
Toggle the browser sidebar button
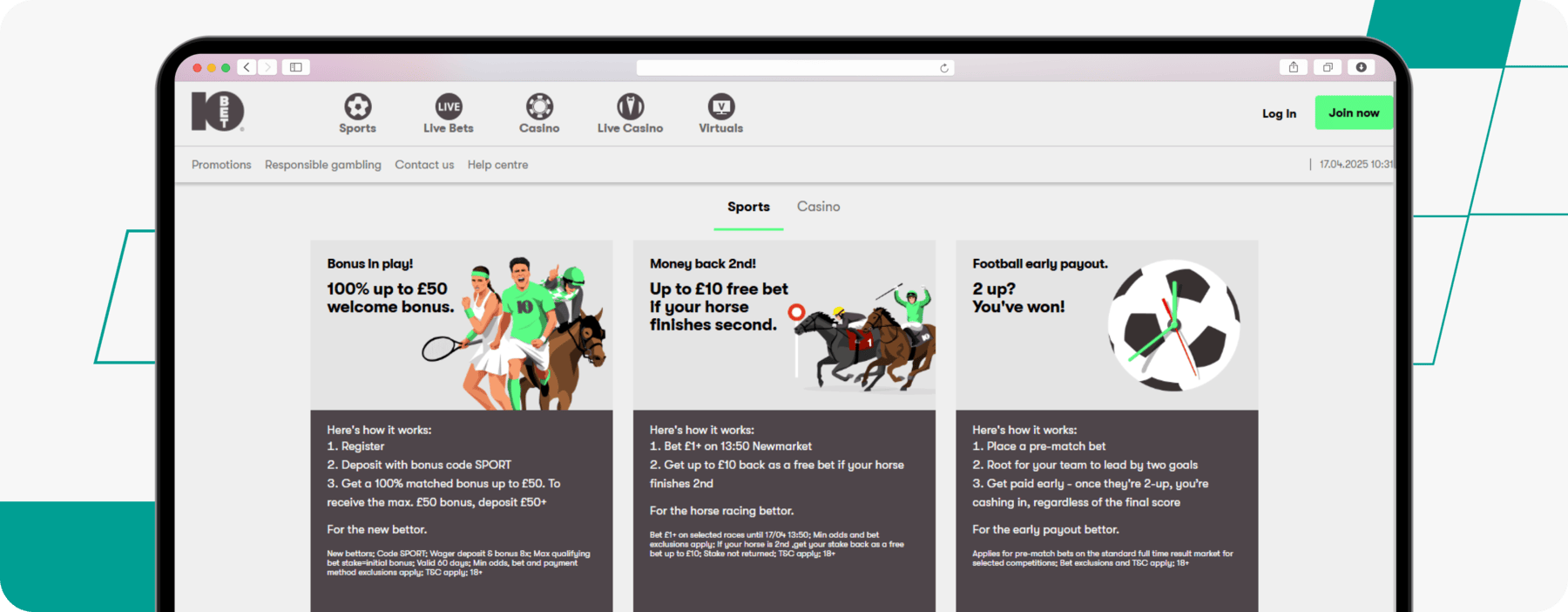(x=296, y=67)
